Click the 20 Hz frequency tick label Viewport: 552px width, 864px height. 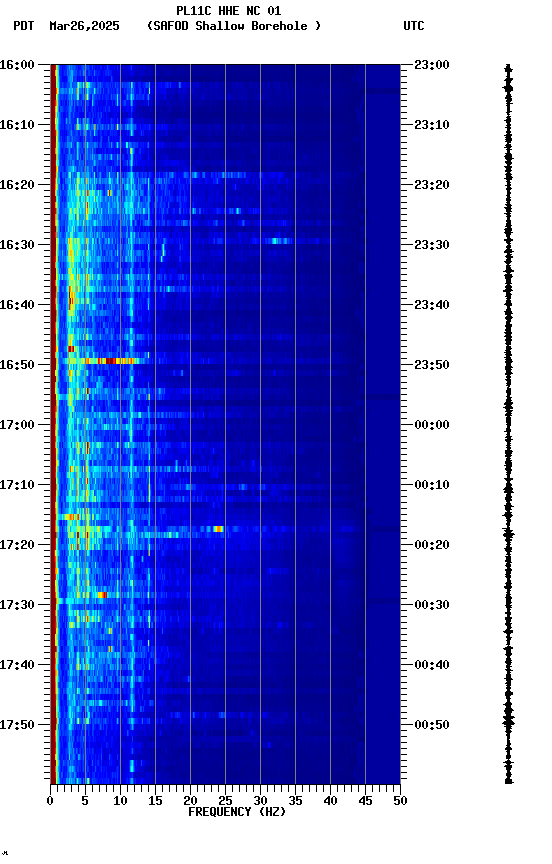pyautogui.click(x=190, y=801)
